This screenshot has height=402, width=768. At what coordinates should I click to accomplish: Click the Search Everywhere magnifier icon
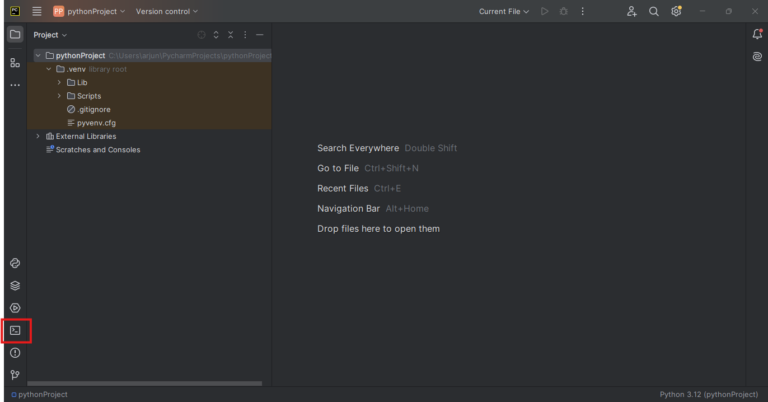click(654, 11)
